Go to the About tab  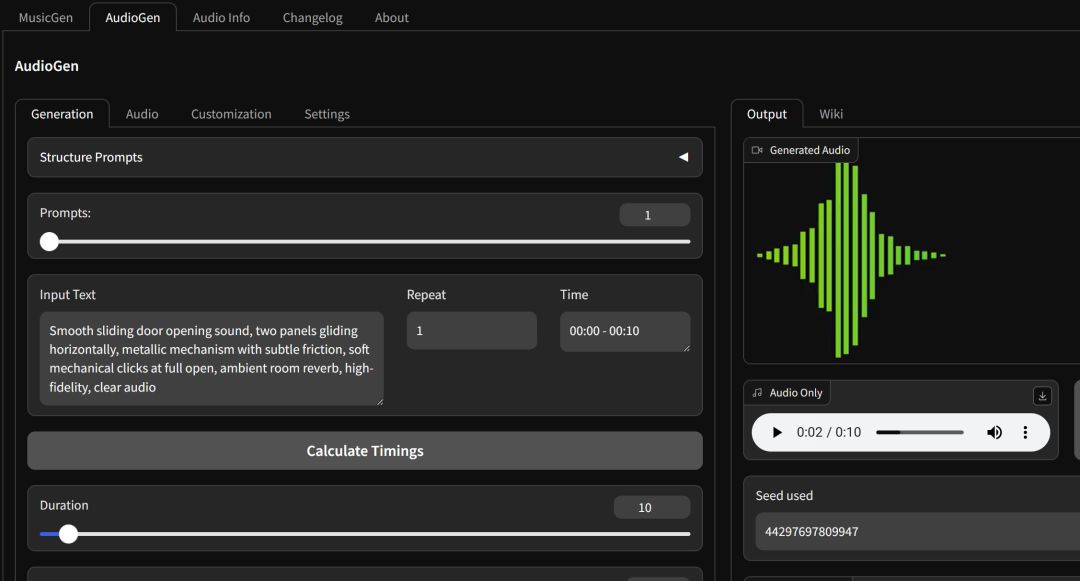click(391, 17)
